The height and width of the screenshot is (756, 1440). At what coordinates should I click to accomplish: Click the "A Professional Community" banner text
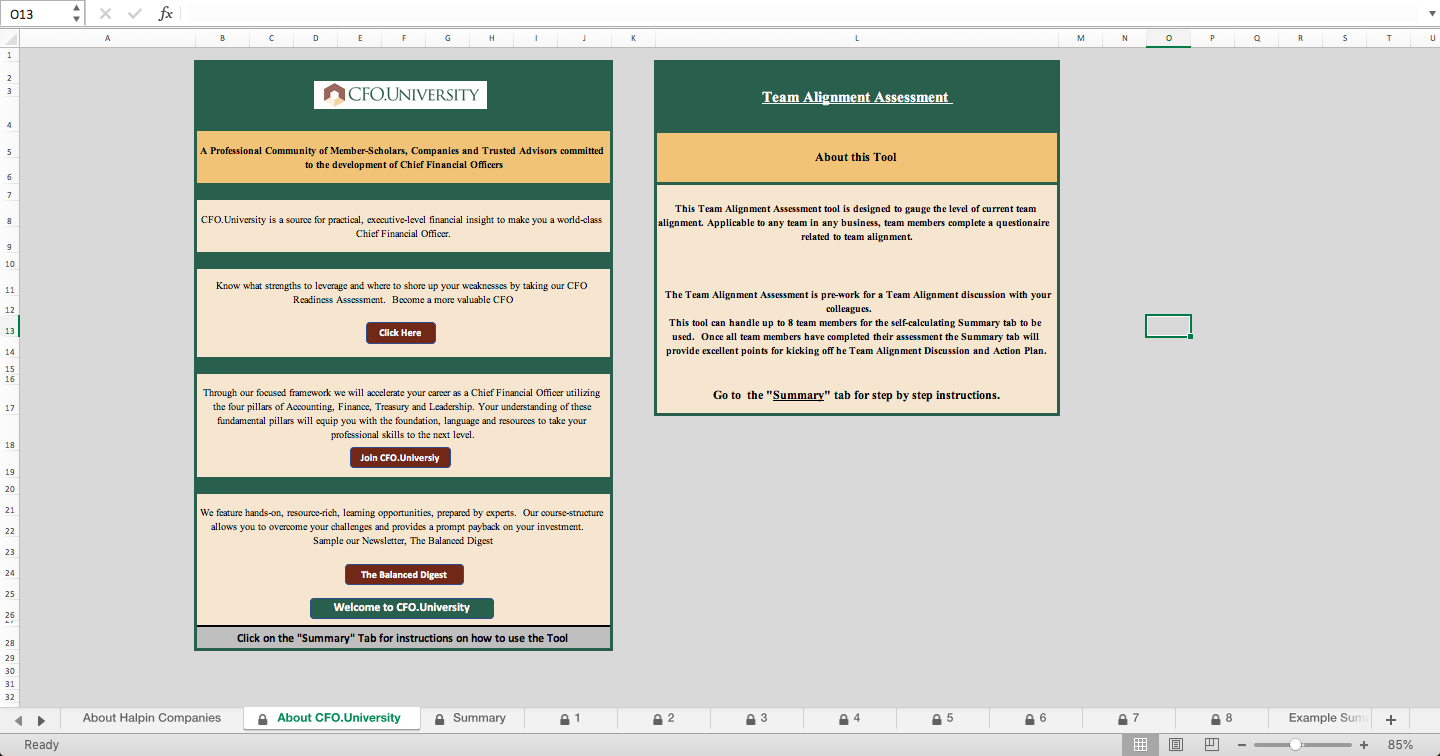[x=402, y=157]
